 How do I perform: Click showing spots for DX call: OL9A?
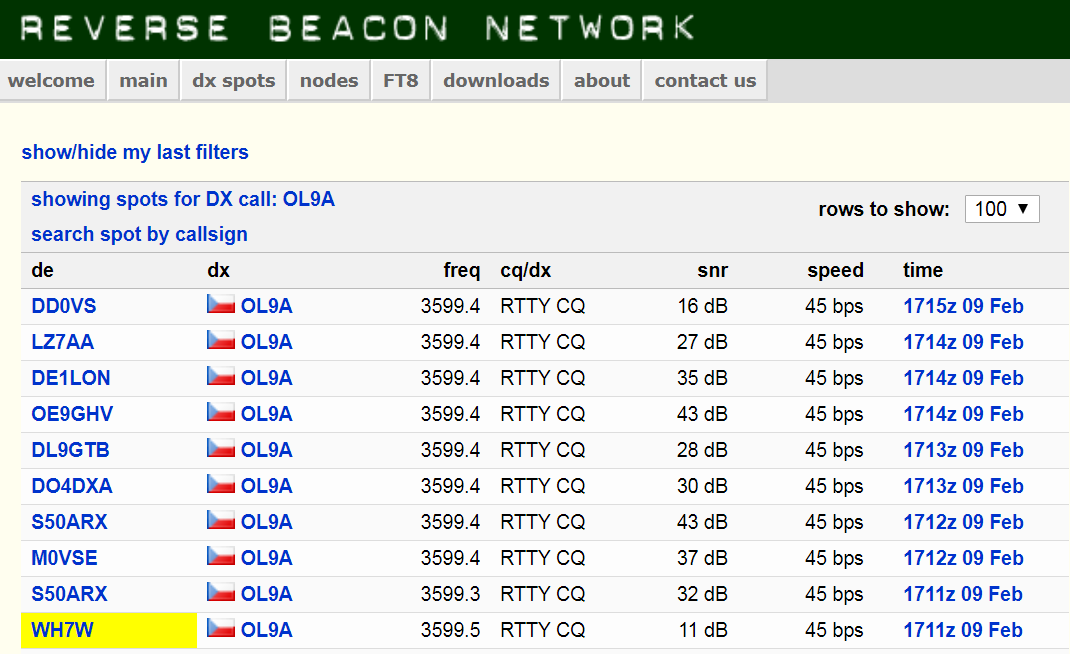(183, 199)
